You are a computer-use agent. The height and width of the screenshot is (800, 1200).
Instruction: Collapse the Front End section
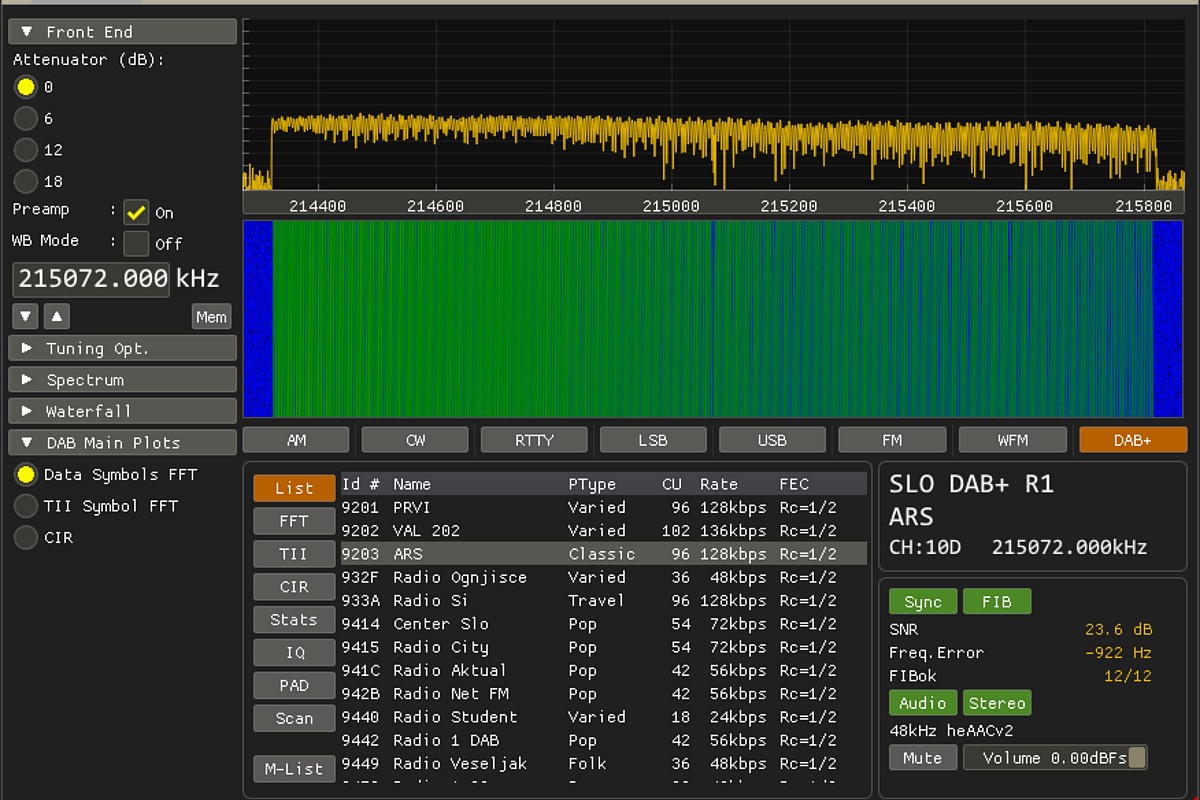[122, 32]
